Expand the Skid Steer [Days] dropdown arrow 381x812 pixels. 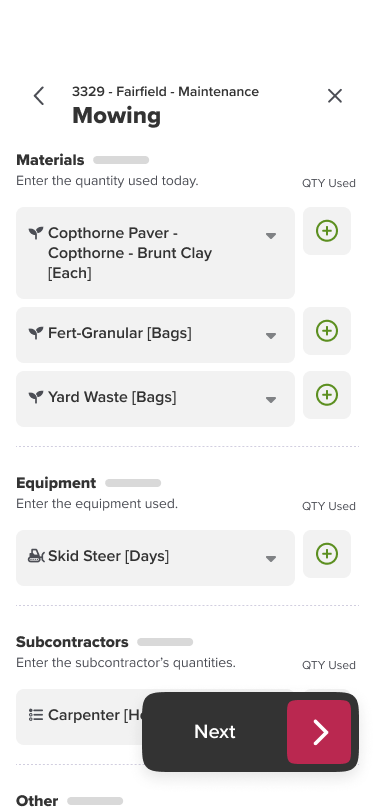click(x=270, y=559)
